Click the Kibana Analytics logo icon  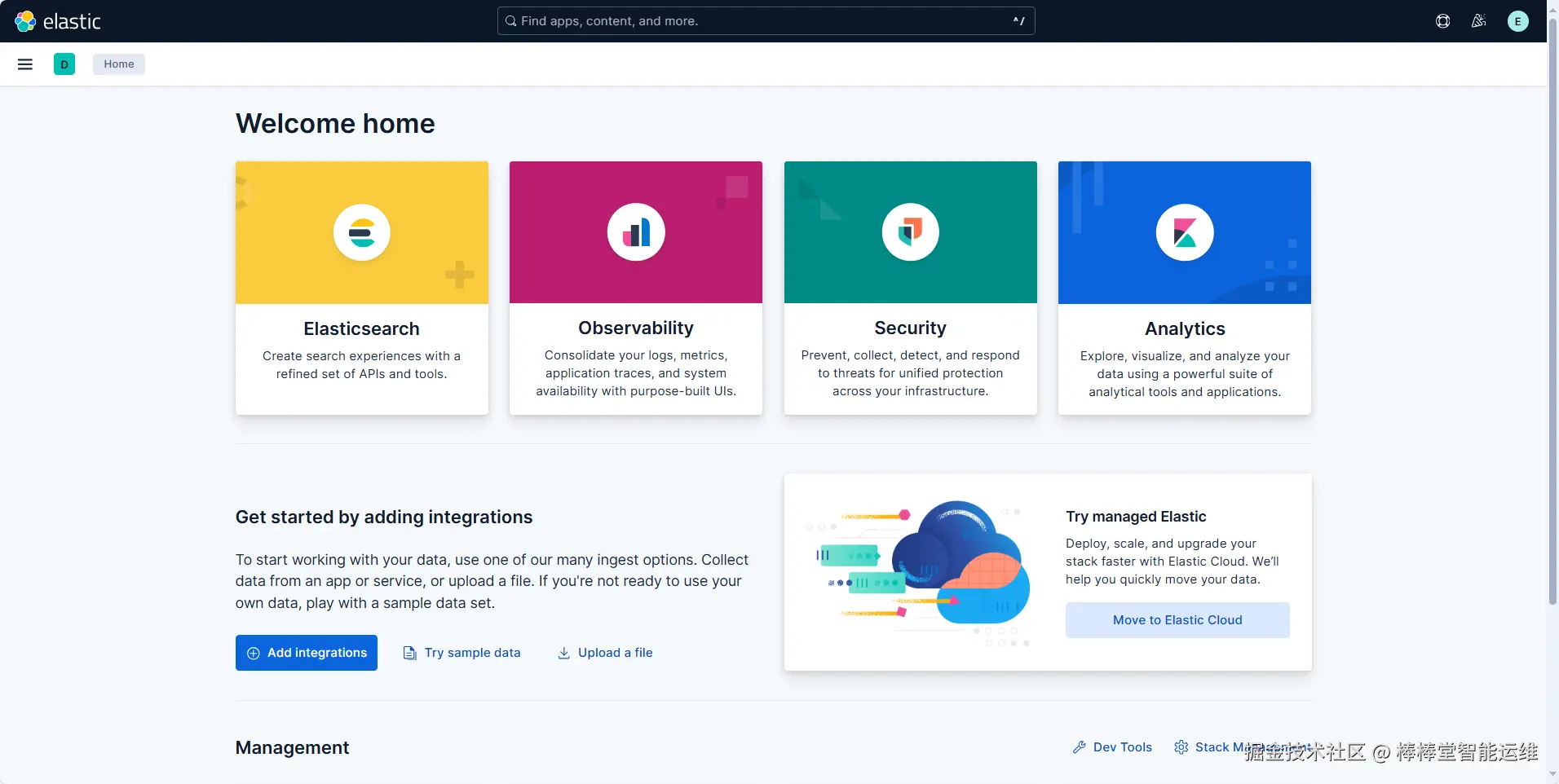coord(1185,232)
